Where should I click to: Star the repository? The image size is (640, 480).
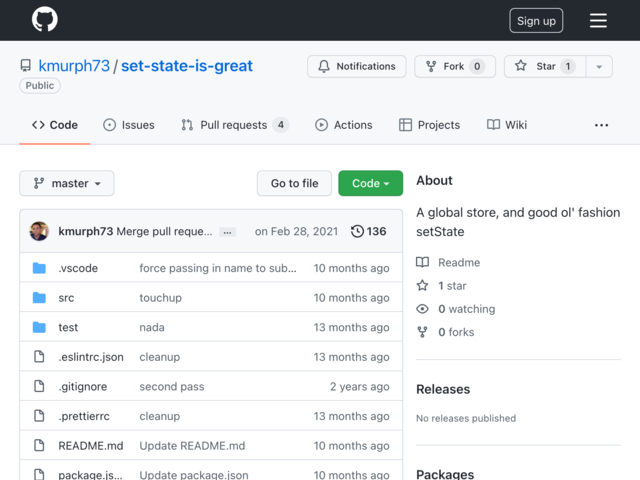(x=545, y=66)
